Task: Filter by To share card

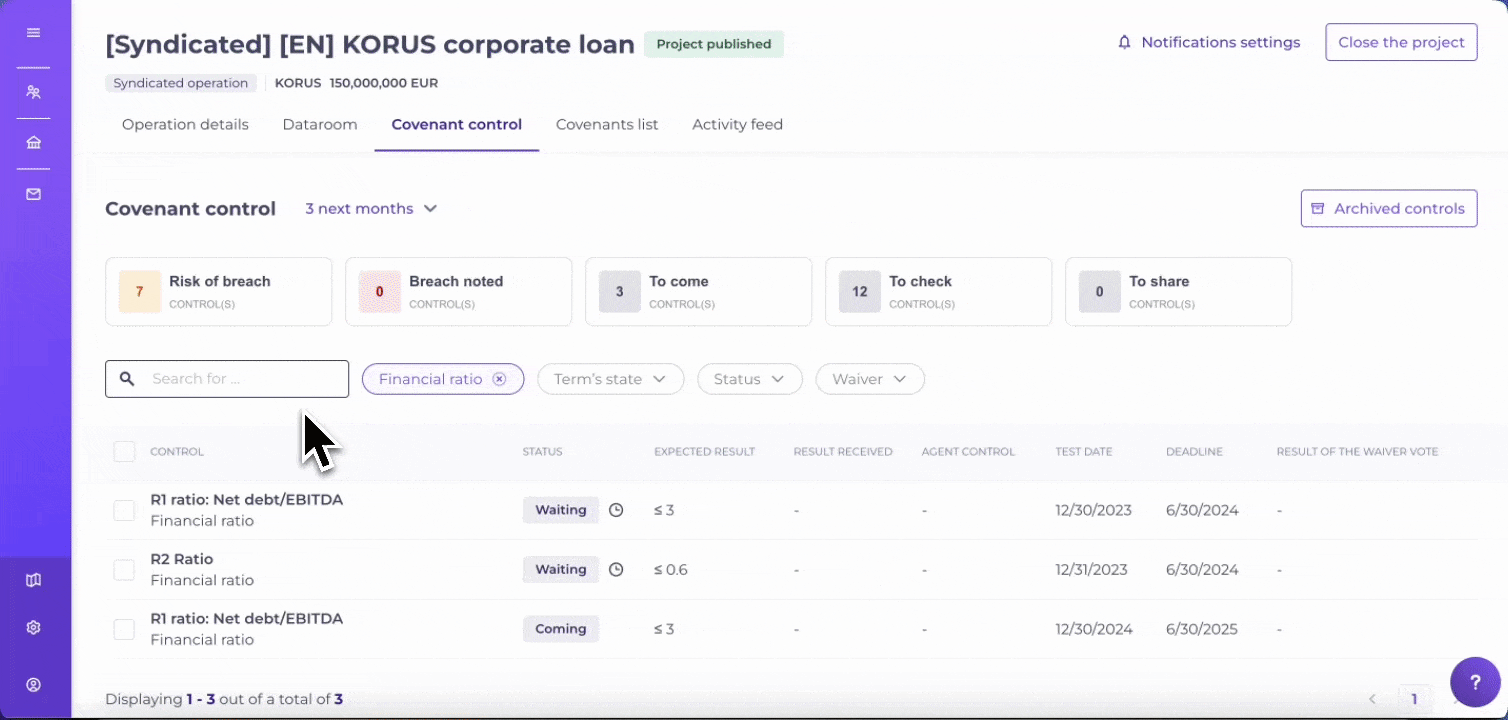Action: pyautogui.click(x=1178, y=292)
